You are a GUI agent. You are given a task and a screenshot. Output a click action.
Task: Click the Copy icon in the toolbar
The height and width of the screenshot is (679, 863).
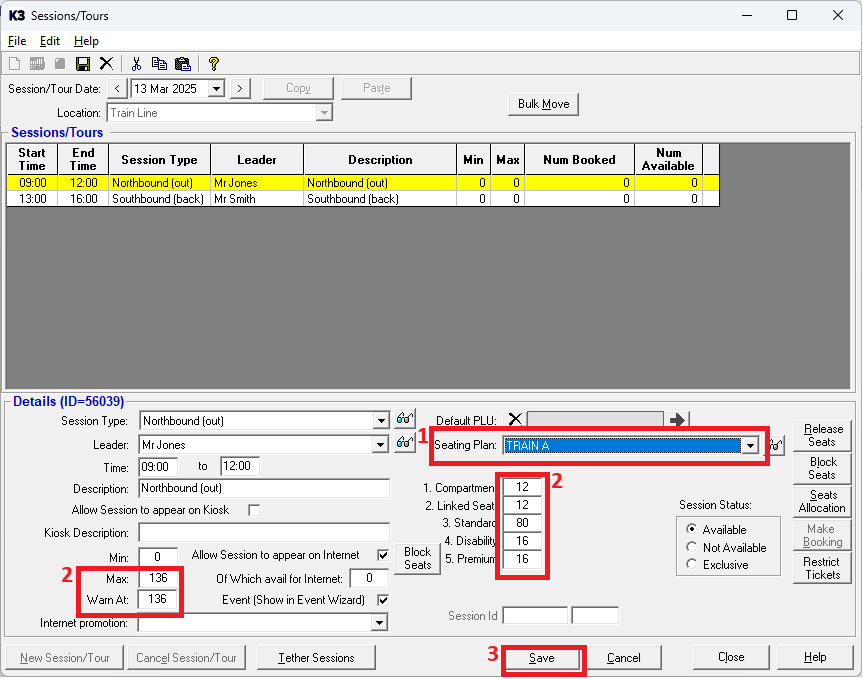159,63
